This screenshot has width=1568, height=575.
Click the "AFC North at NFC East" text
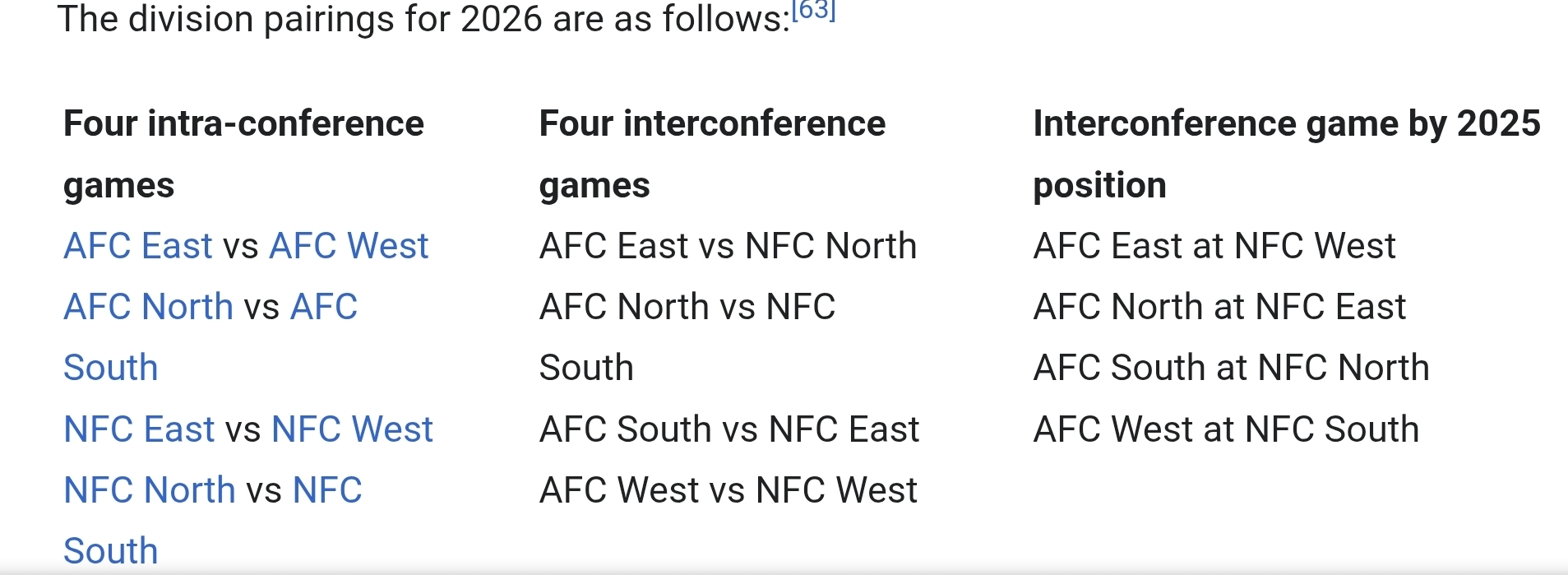pos(1219,307)
